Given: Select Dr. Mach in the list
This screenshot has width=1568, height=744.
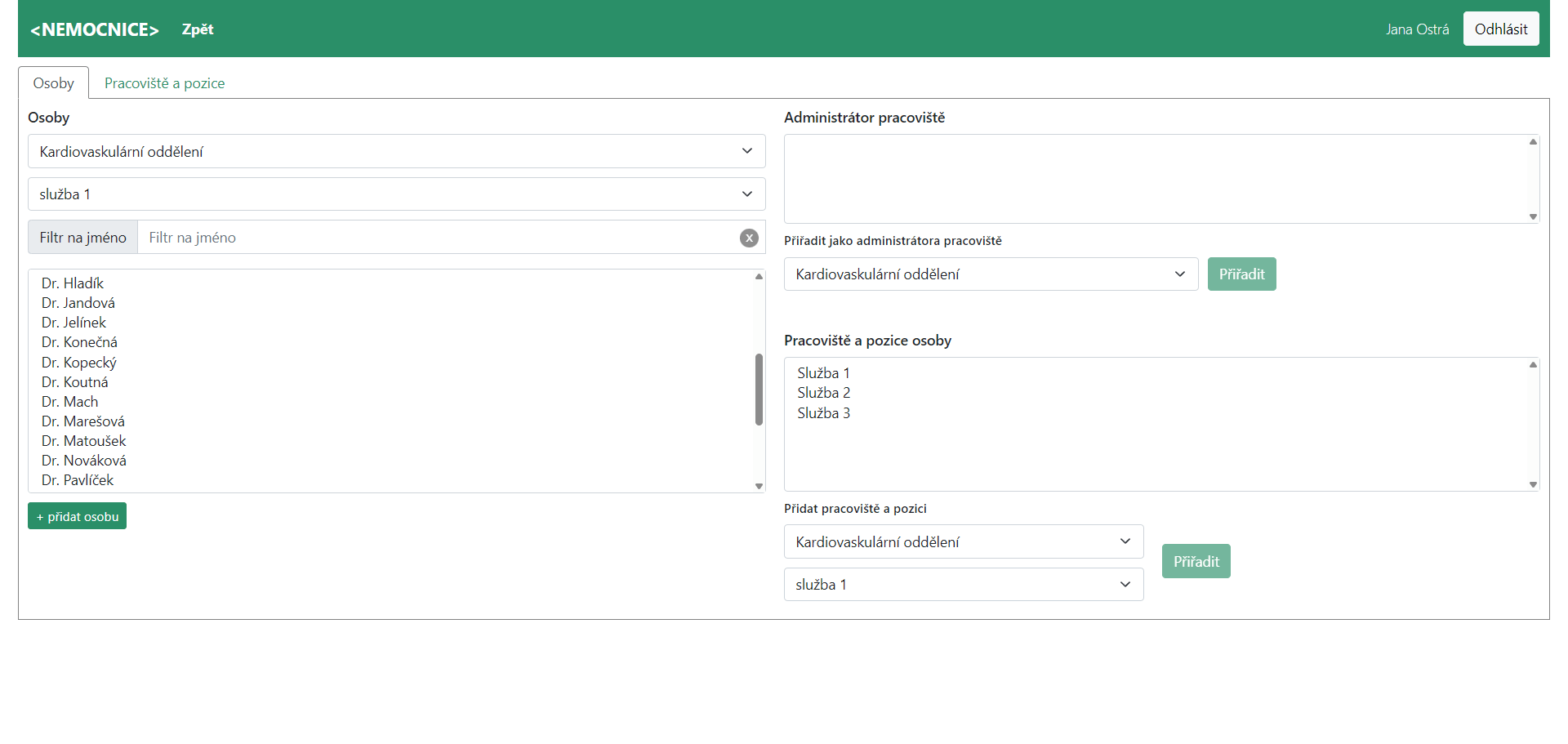Looking at the screenshot, I should [x=69, y=402].
